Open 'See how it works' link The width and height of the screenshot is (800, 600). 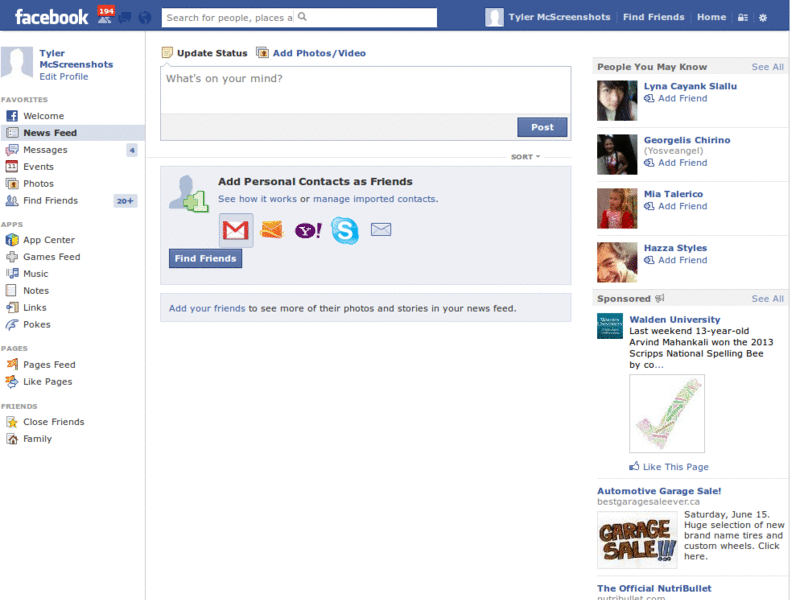pos(257,199)
